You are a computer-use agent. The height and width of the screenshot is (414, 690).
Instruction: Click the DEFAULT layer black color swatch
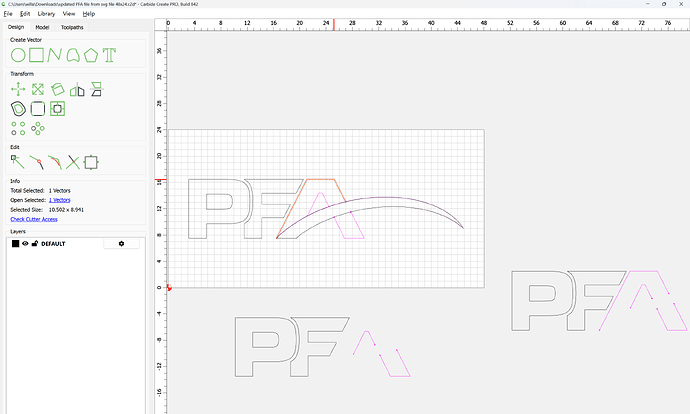tap(15, 243)
